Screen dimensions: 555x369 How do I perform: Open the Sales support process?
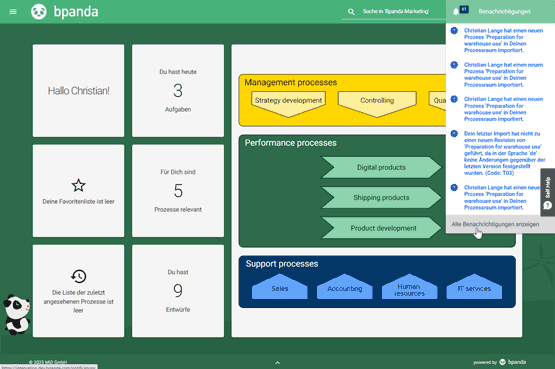pos(280,287)
